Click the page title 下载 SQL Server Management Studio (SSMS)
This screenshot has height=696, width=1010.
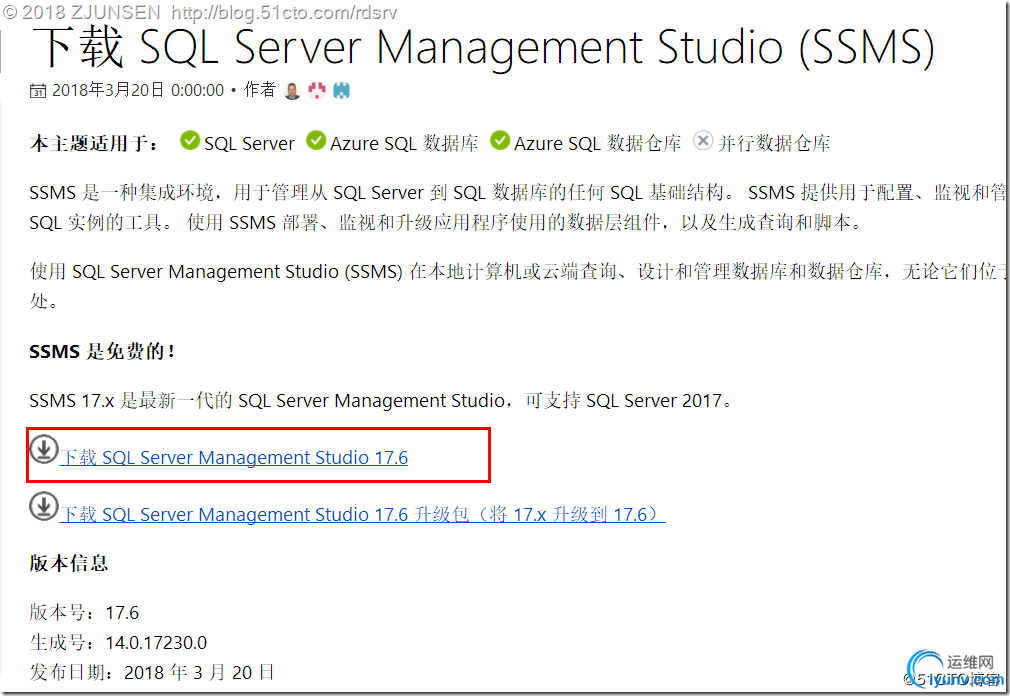(x=483, y=47)
